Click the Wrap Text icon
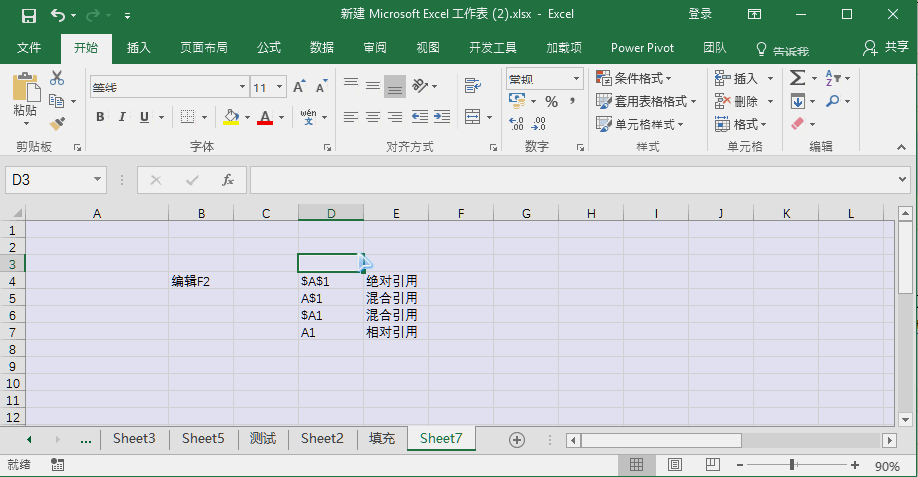 (x=473, y=86)
